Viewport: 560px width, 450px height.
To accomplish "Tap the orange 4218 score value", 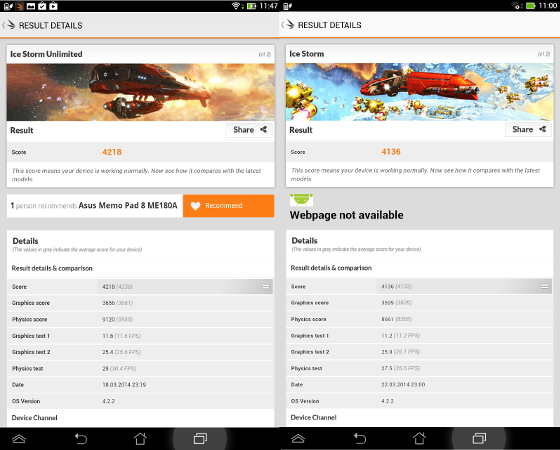I will [112, 152].
